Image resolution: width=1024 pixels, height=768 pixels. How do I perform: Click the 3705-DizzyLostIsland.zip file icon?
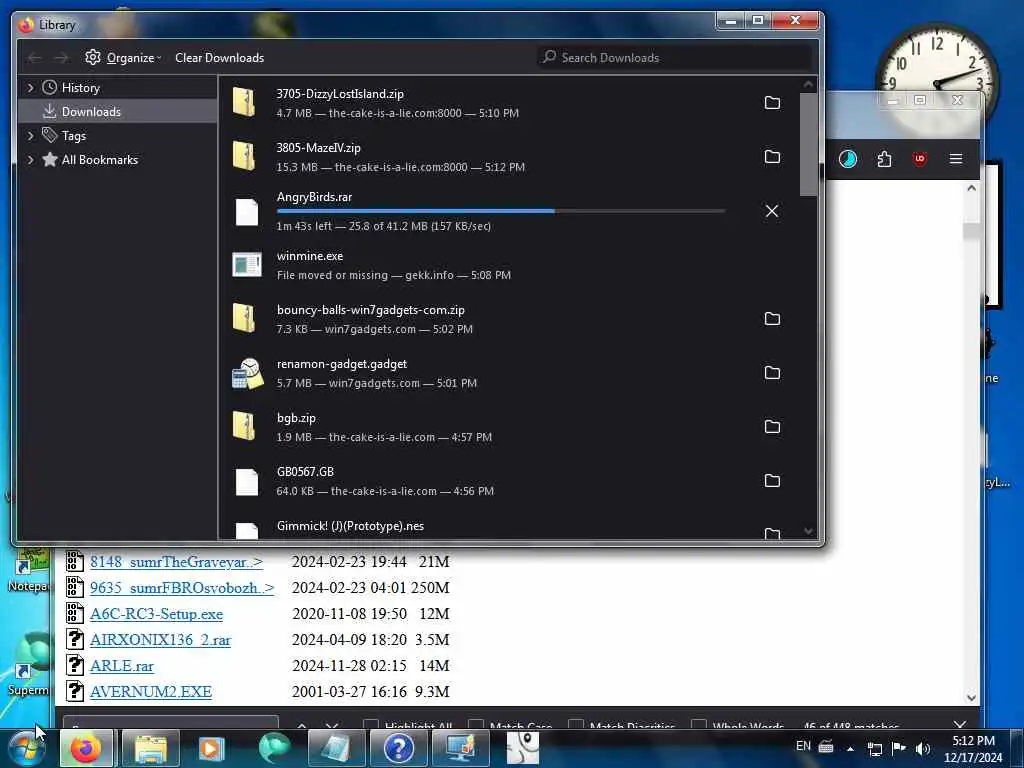tap(245, 103)
